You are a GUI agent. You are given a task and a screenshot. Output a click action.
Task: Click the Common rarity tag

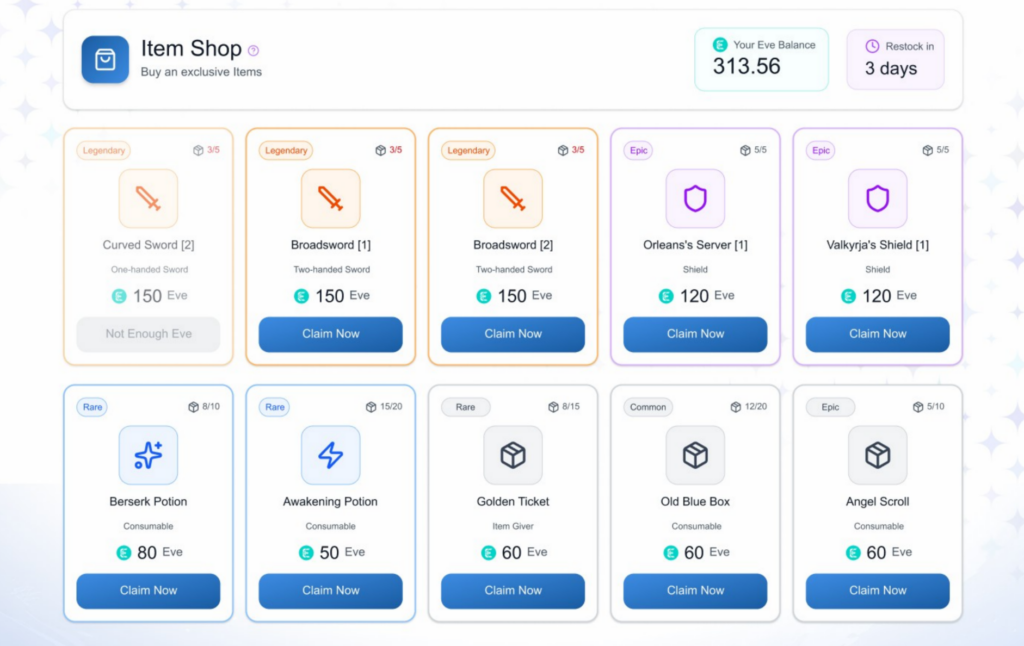click(x=648, y=407)
